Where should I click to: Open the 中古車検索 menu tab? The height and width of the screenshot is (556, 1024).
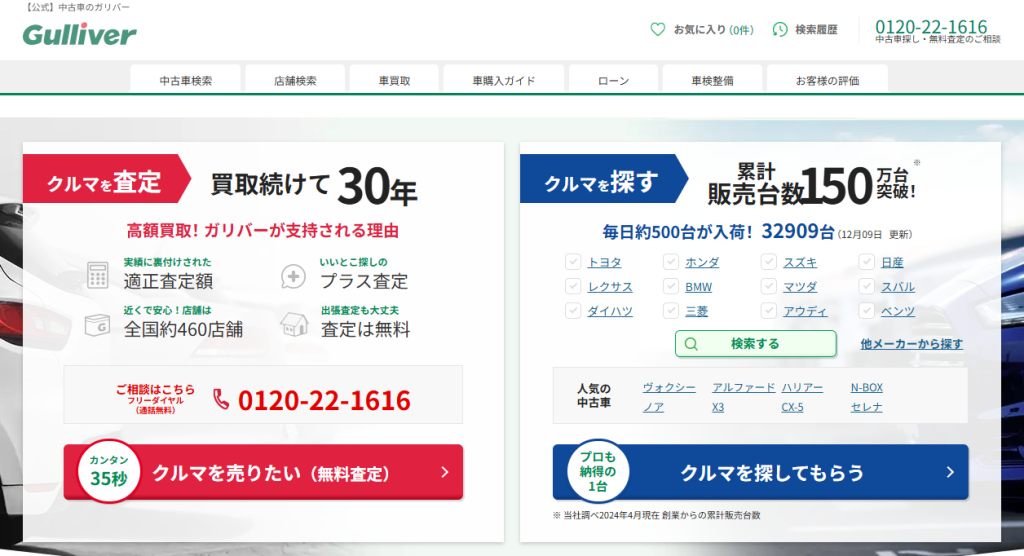coord(186,80)
